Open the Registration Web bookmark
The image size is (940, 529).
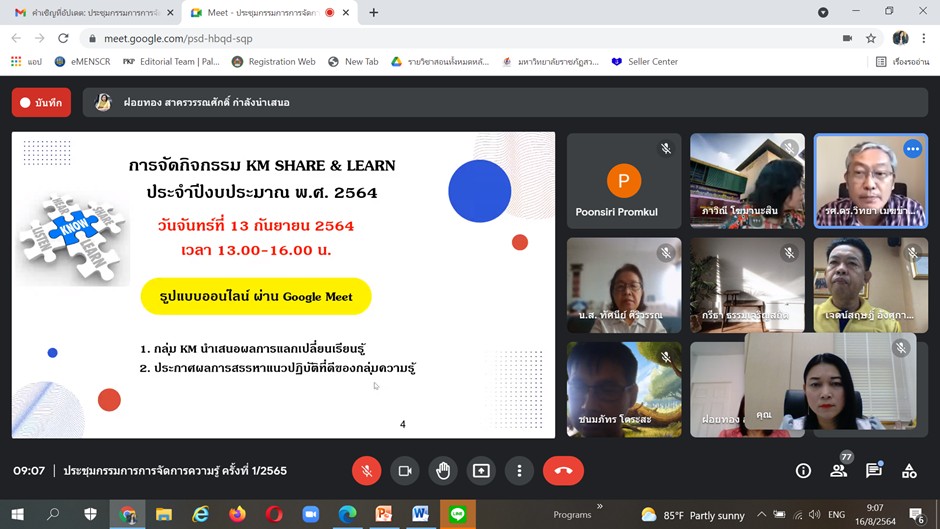273,62
